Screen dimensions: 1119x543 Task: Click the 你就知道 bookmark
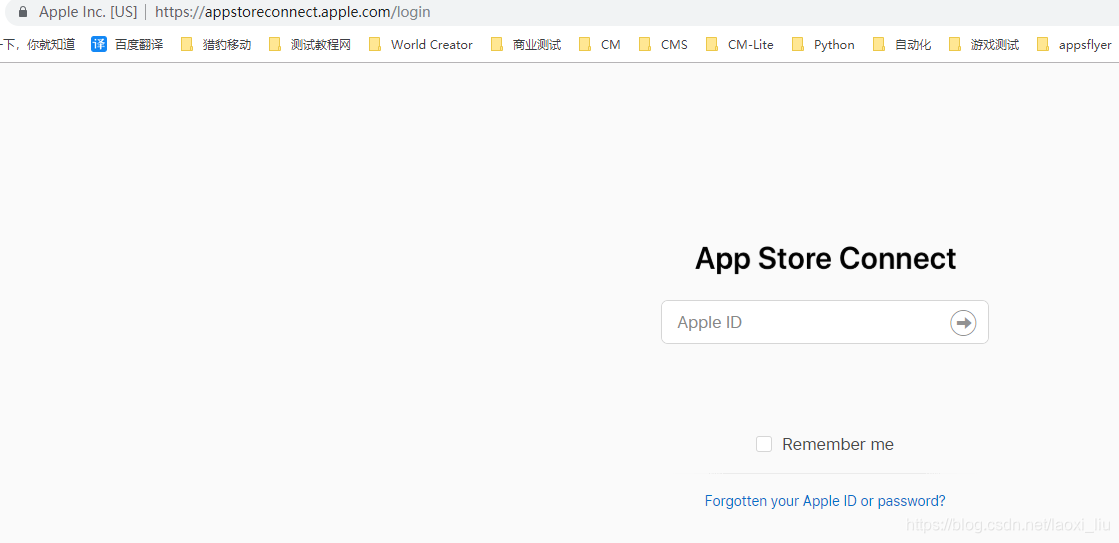tap(38, 44)
